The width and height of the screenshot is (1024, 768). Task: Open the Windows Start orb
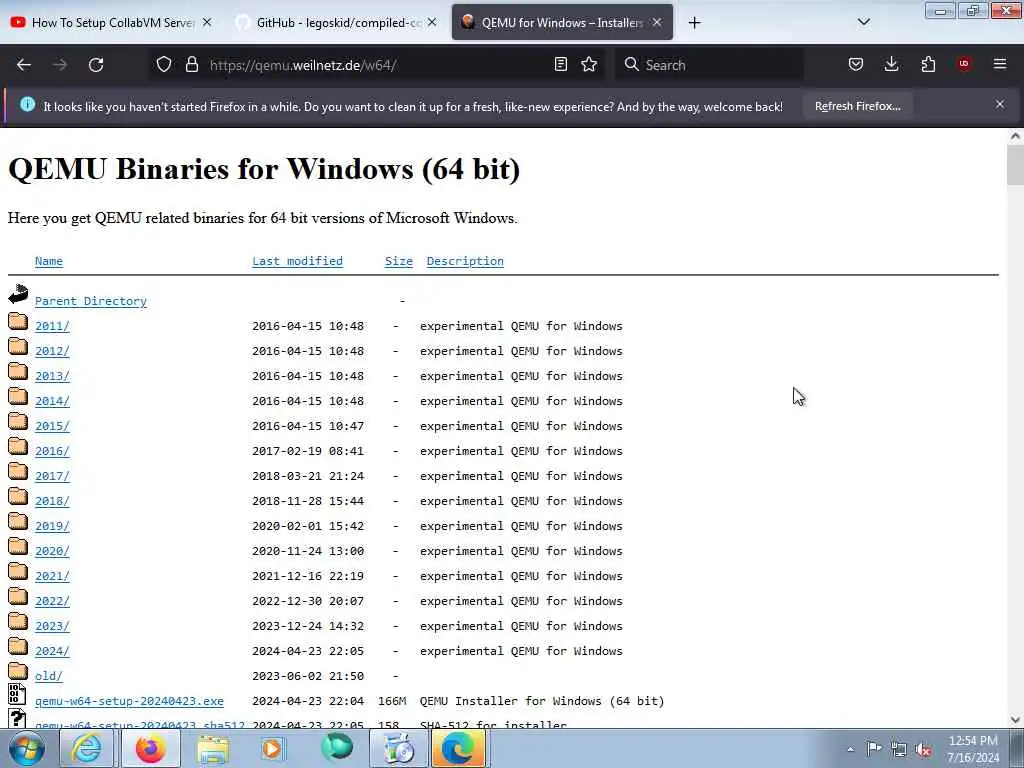pos(27,748)
